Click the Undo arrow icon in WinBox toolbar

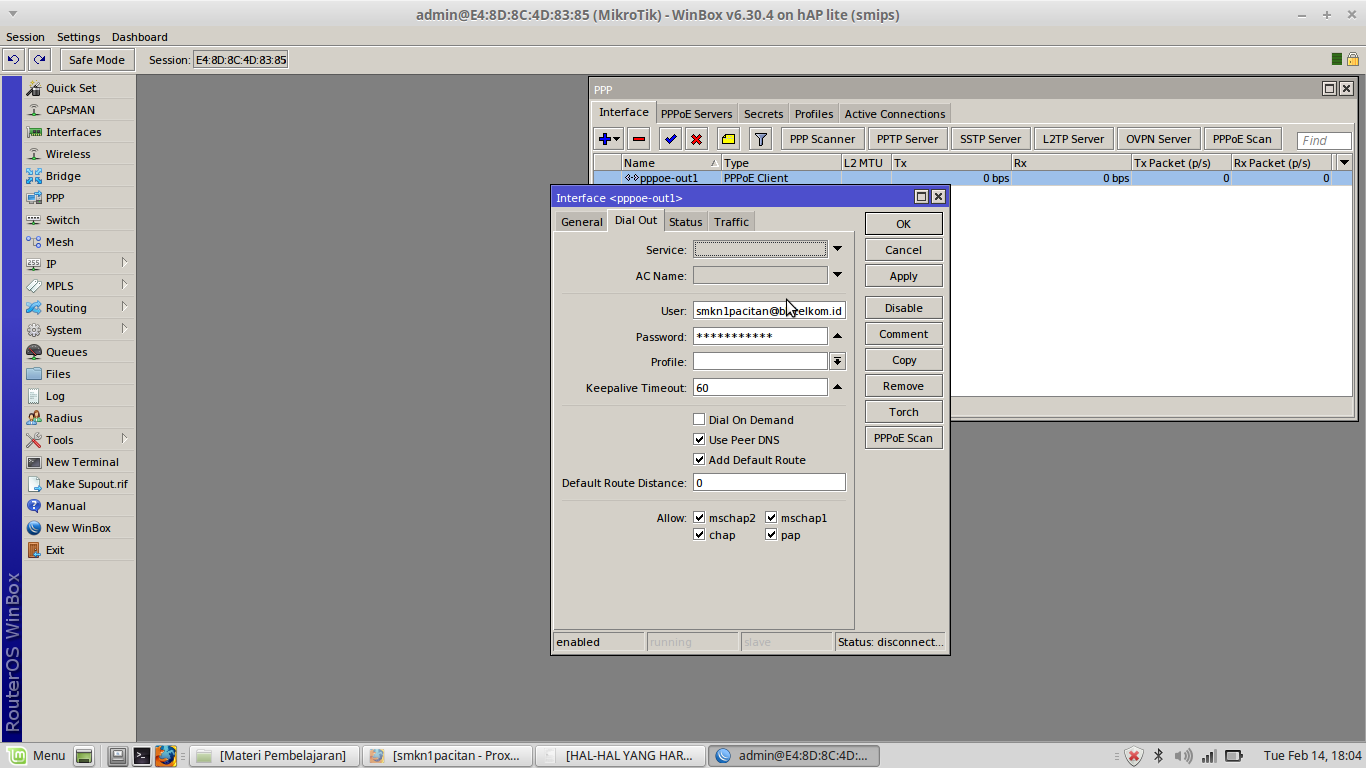coord(14,60)
